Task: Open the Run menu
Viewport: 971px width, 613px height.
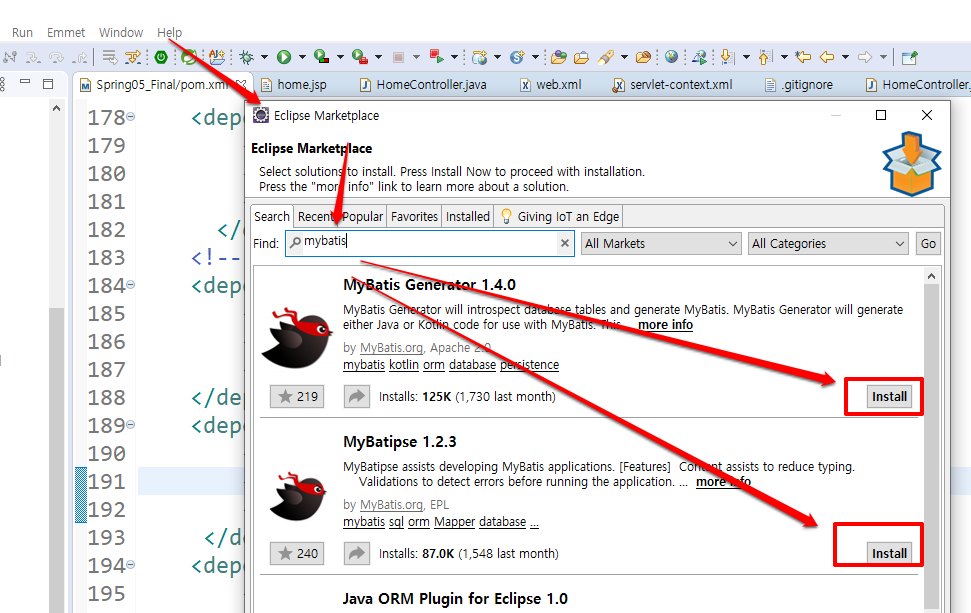Action: (22, 33)
